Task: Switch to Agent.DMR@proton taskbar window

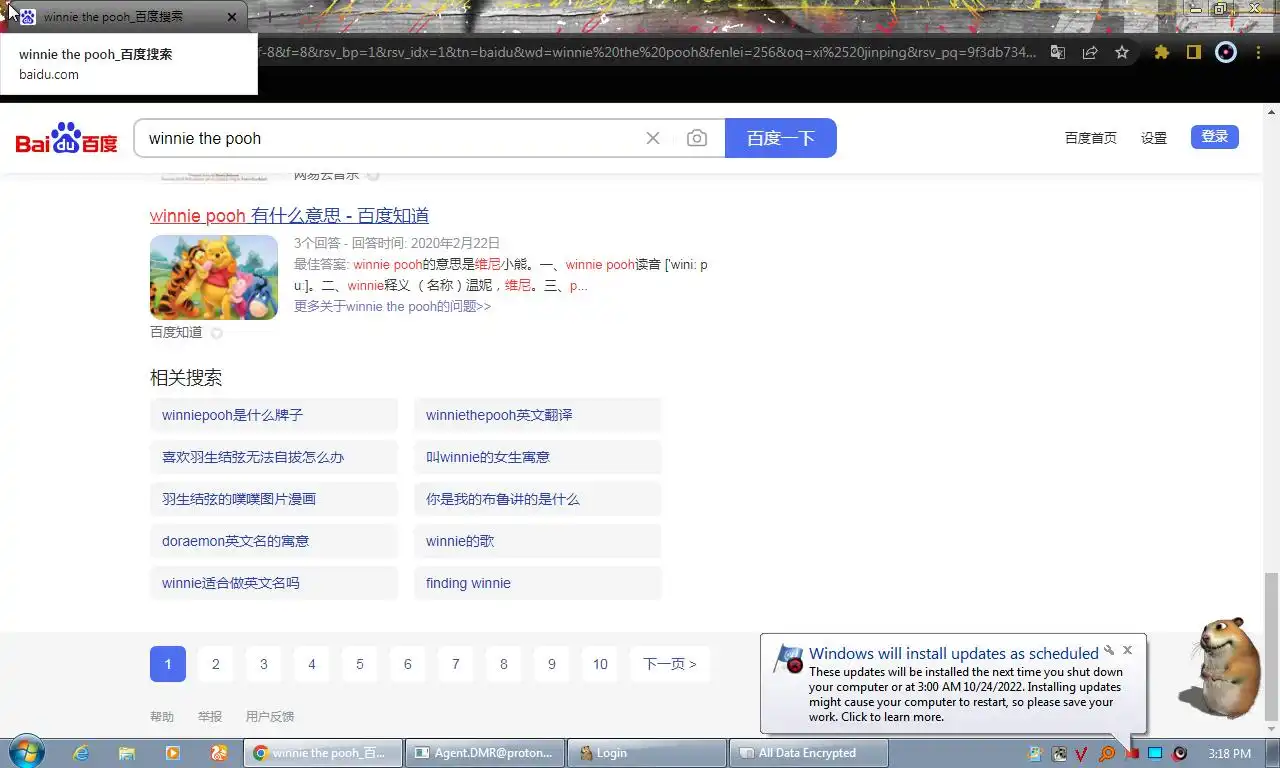Action: click(x=484, y=753)
